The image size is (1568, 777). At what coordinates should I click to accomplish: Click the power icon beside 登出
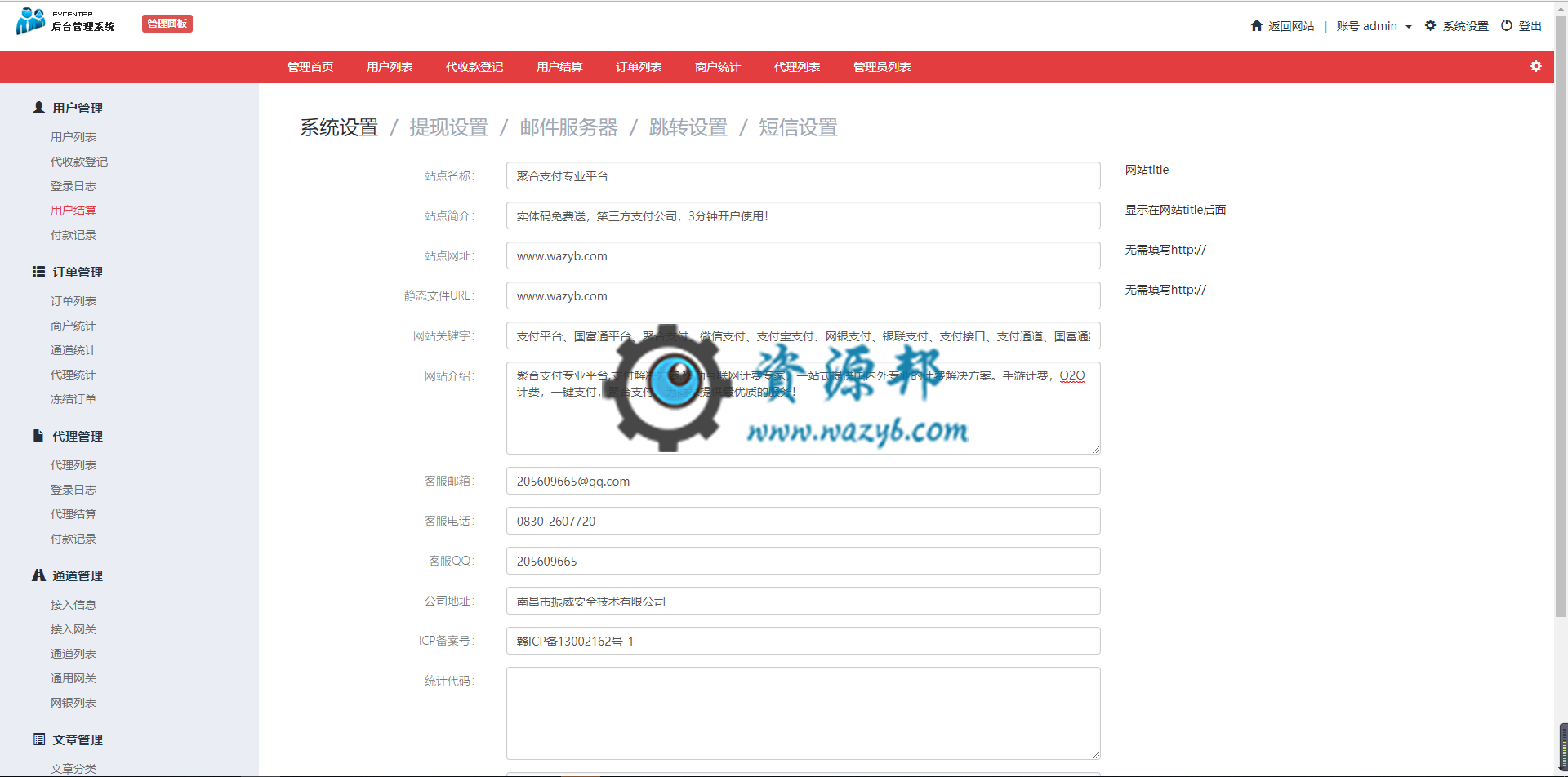1507,26
